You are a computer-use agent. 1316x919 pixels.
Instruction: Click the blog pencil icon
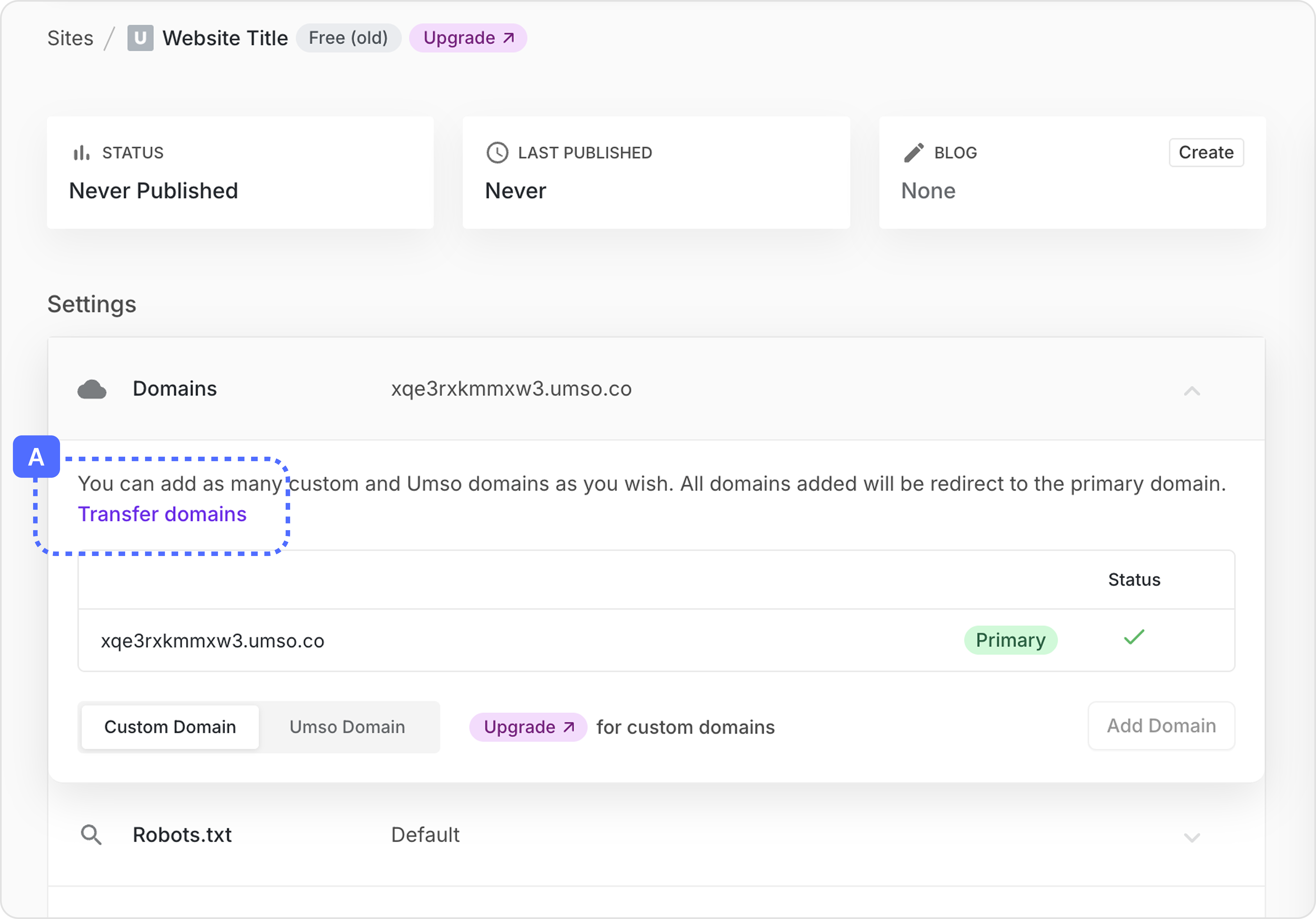(x=914, y=153)
